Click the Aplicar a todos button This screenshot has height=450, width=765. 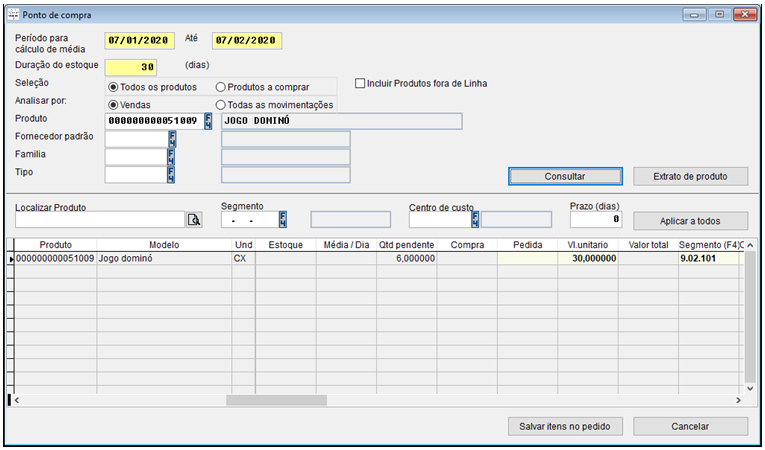(x=690, y=221)
